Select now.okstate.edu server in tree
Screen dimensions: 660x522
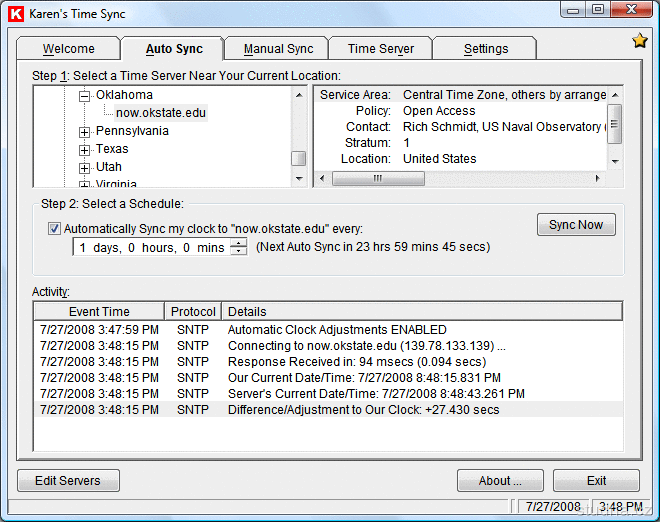[x=160, y=113]
